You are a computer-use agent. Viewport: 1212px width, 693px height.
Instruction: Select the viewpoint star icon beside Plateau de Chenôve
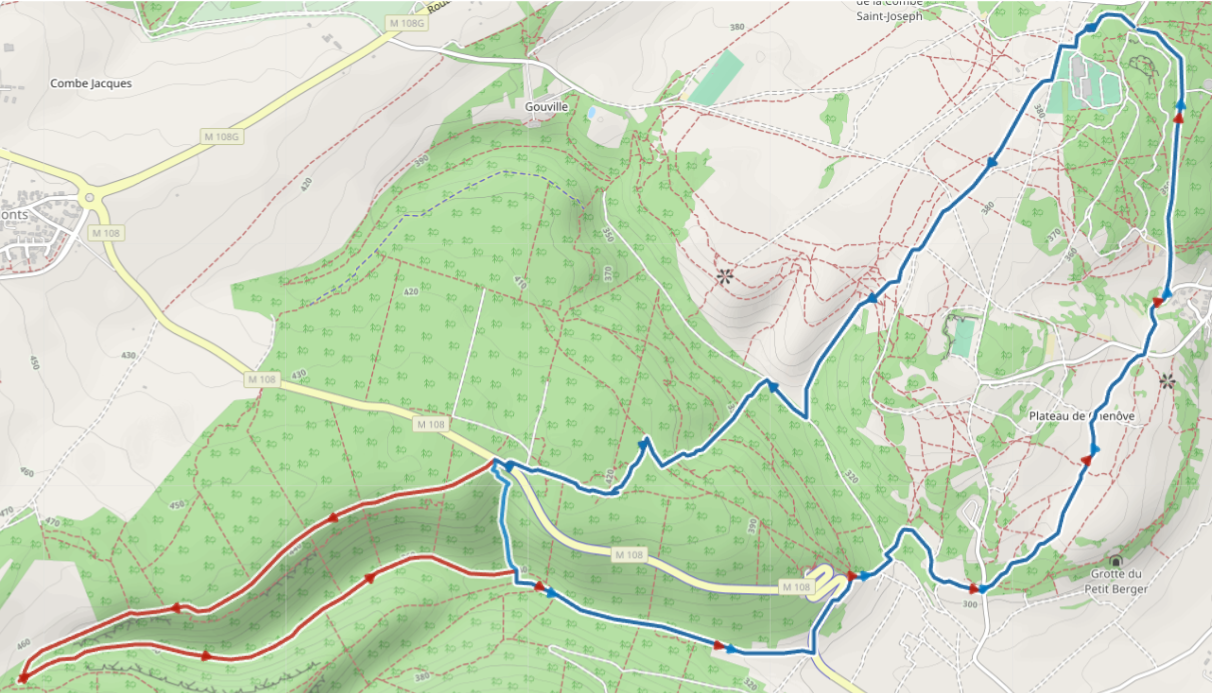pos(1166,380)
